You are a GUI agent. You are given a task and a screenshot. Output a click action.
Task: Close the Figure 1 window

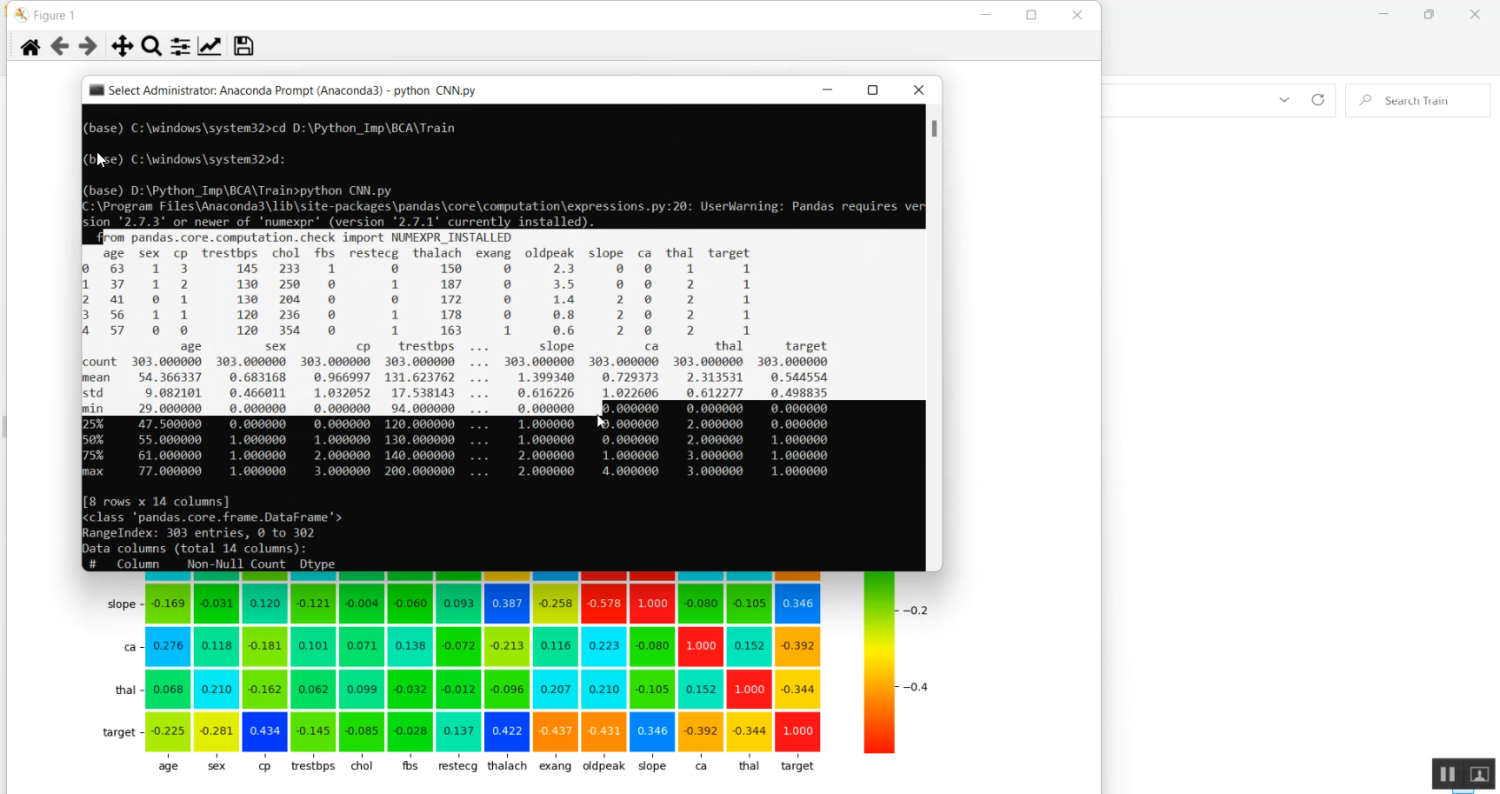point(1077,15)
